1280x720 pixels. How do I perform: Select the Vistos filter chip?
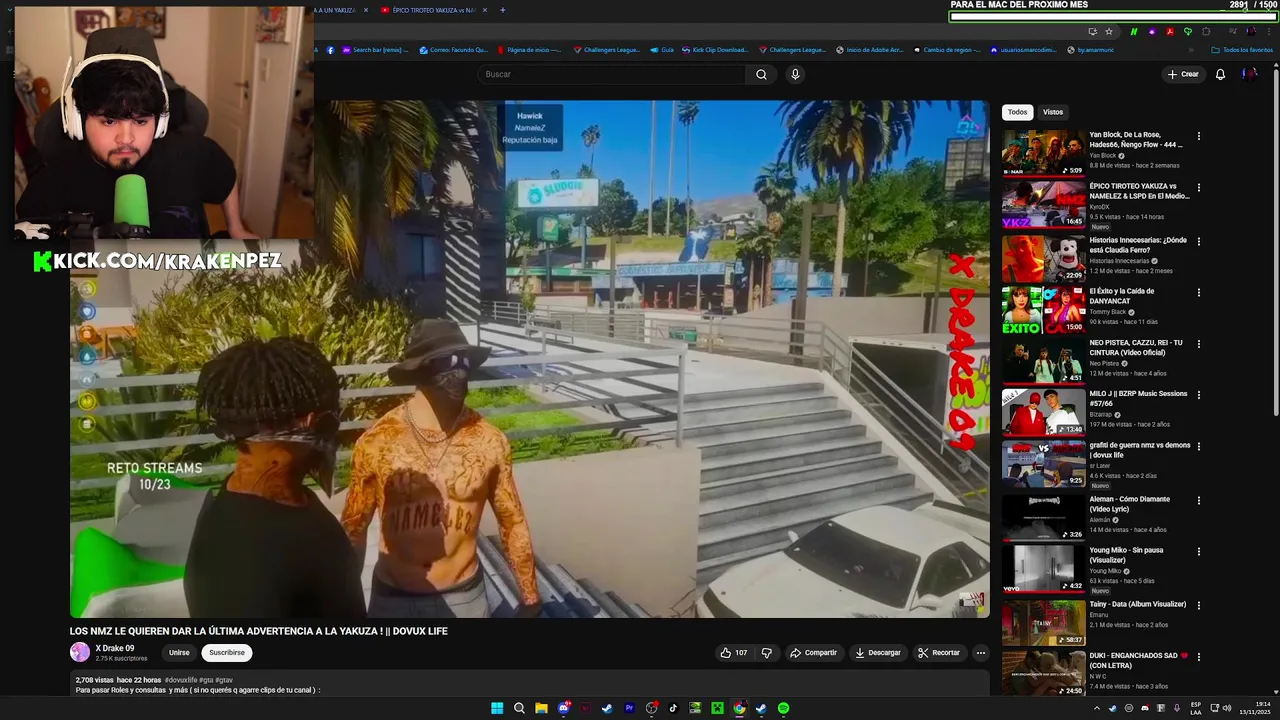click(x=1053, y=112)
